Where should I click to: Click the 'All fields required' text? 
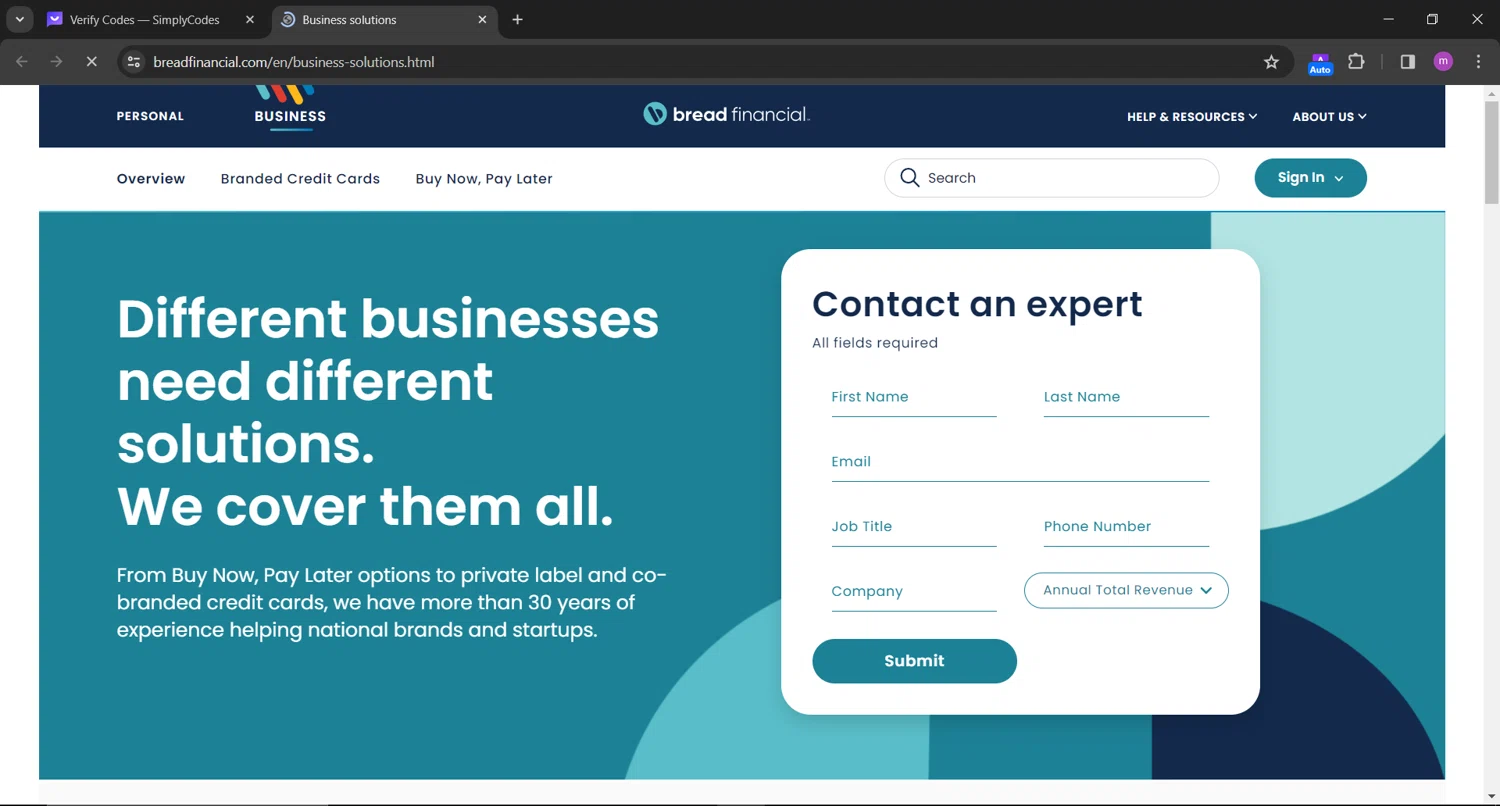pos(875,343)
